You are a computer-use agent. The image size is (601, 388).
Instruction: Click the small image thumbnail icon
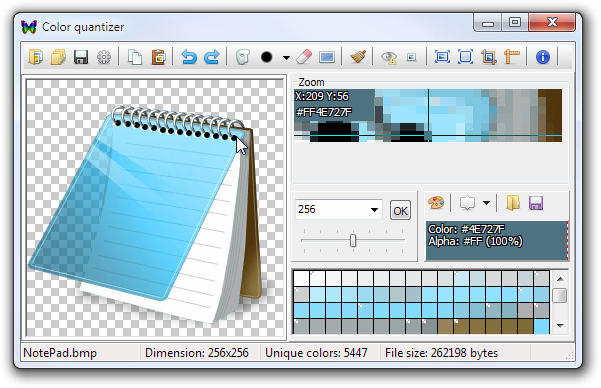click(411, 57)
